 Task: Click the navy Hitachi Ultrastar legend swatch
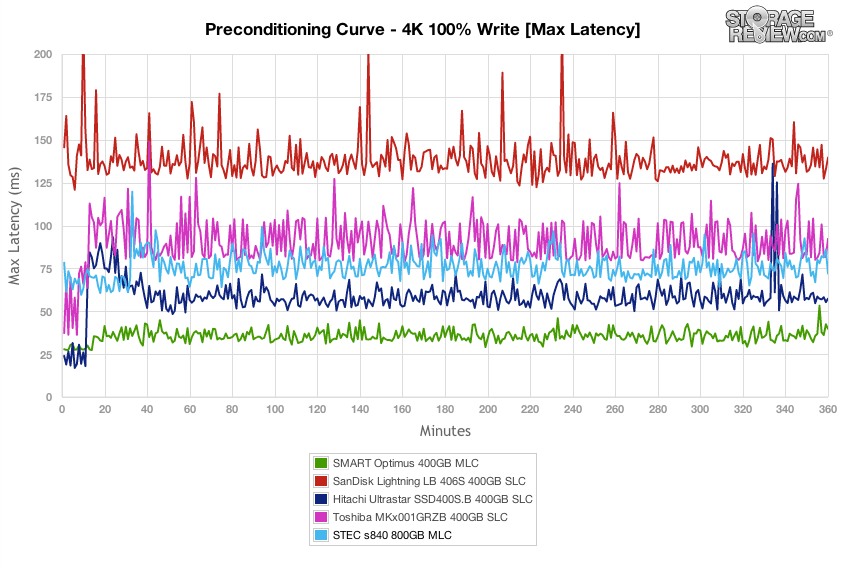point(321,499)
